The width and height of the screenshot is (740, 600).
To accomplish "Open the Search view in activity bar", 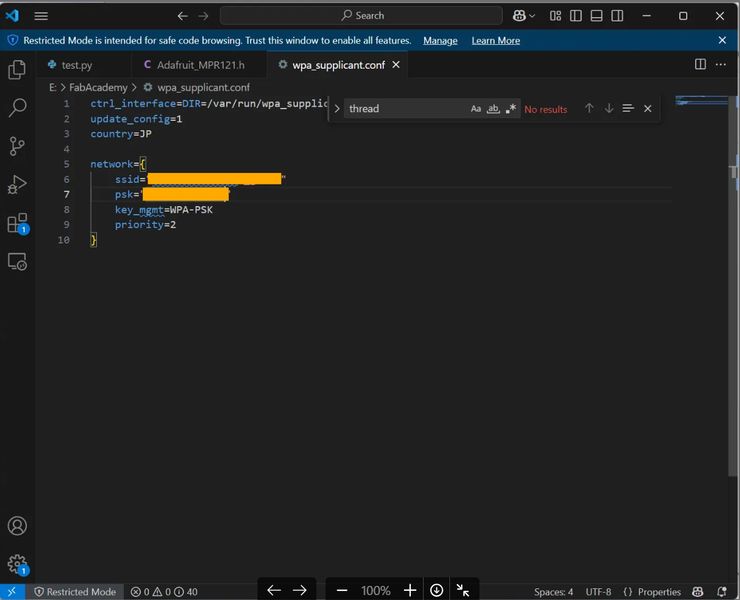I will tap(17, 108).
